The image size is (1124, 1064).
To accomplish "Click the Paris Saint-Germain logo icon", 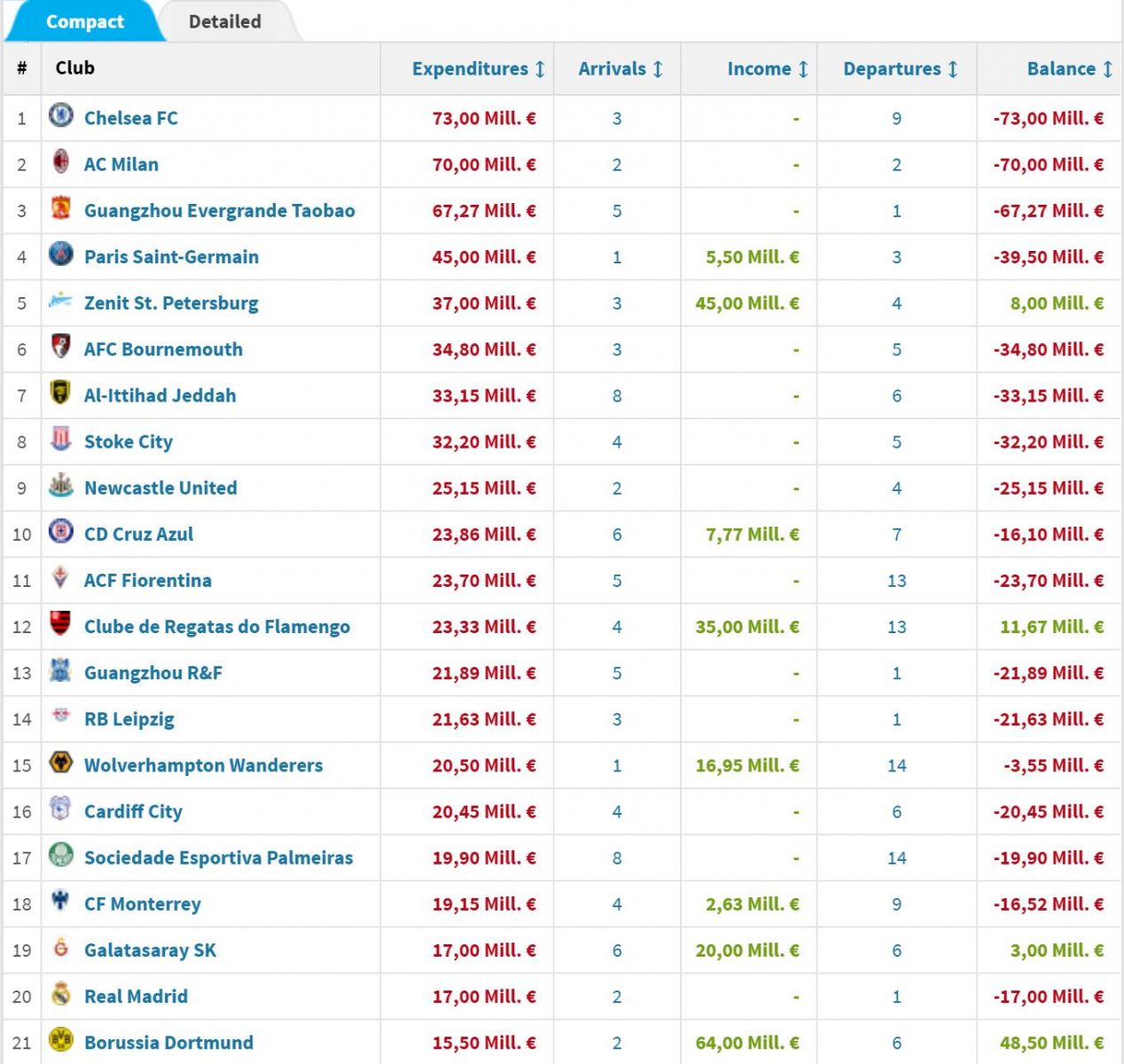I will (x=60, y=254).
